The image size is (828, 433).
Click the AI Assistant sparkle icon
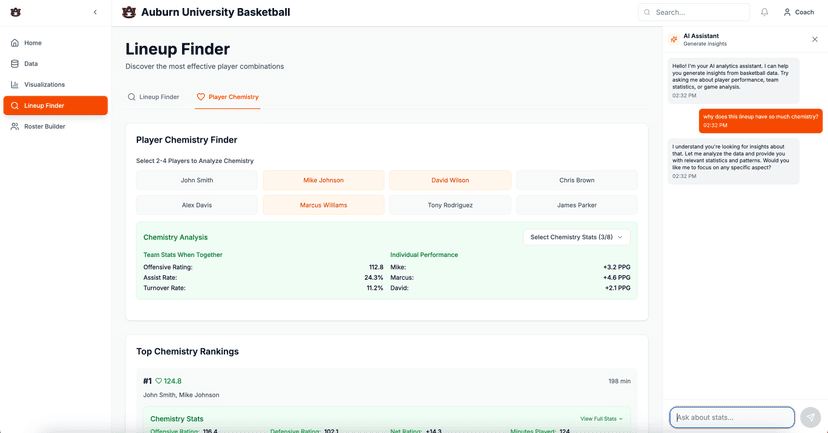(674, 40)
